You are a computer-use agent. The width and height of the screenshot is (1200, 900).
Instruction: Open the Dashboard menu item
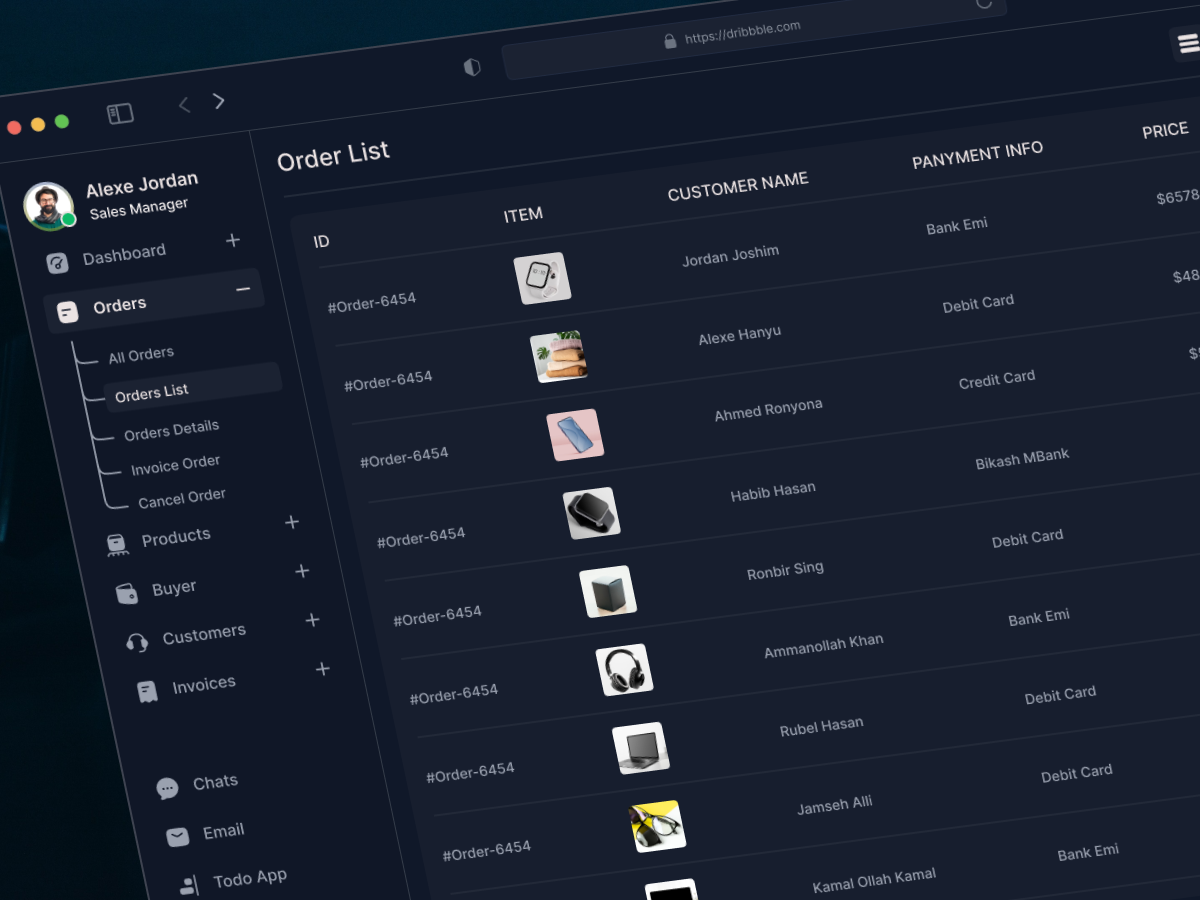[x=124, y=255]
